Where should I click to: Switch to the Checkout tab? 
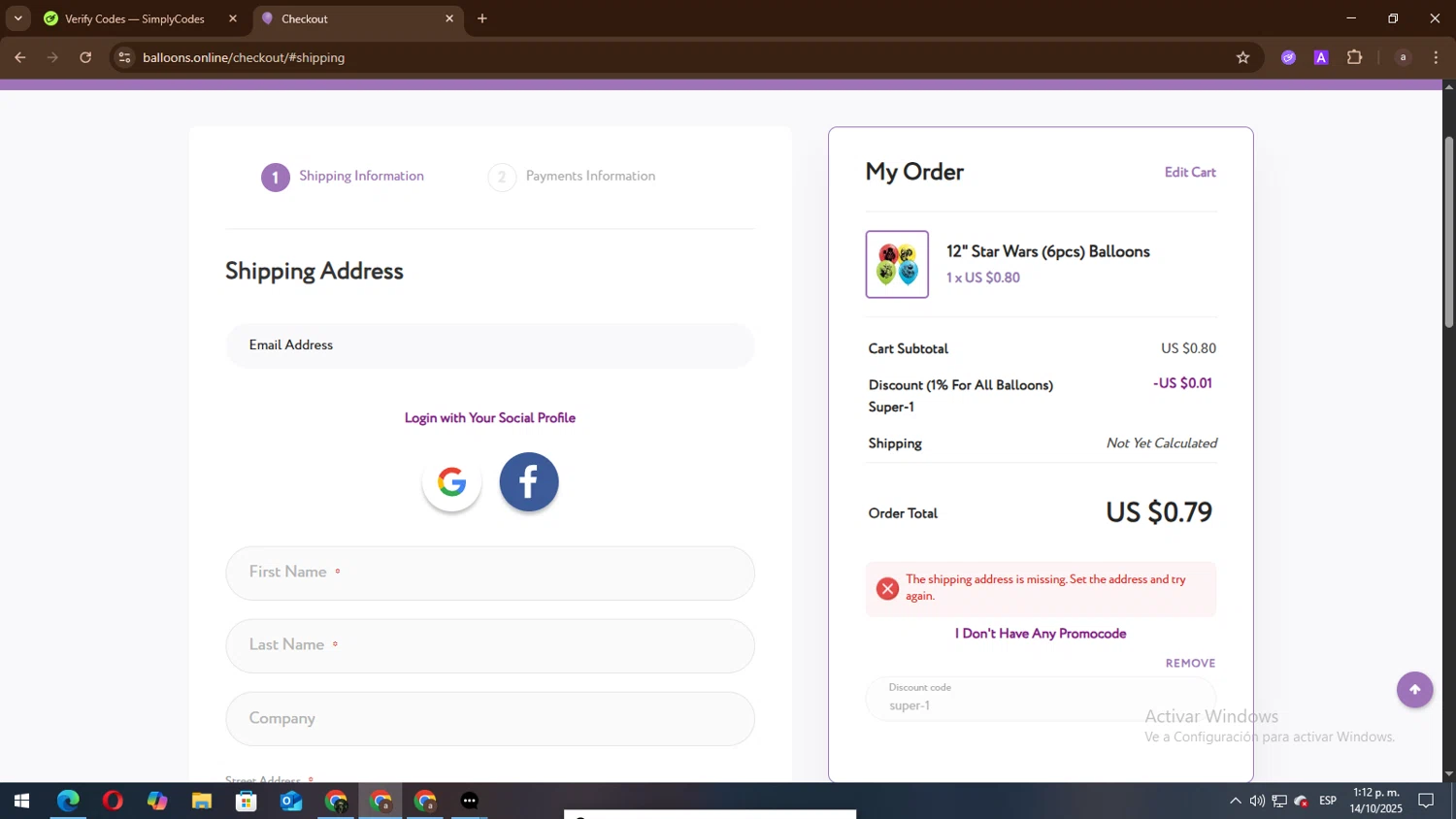pos(358,18)
